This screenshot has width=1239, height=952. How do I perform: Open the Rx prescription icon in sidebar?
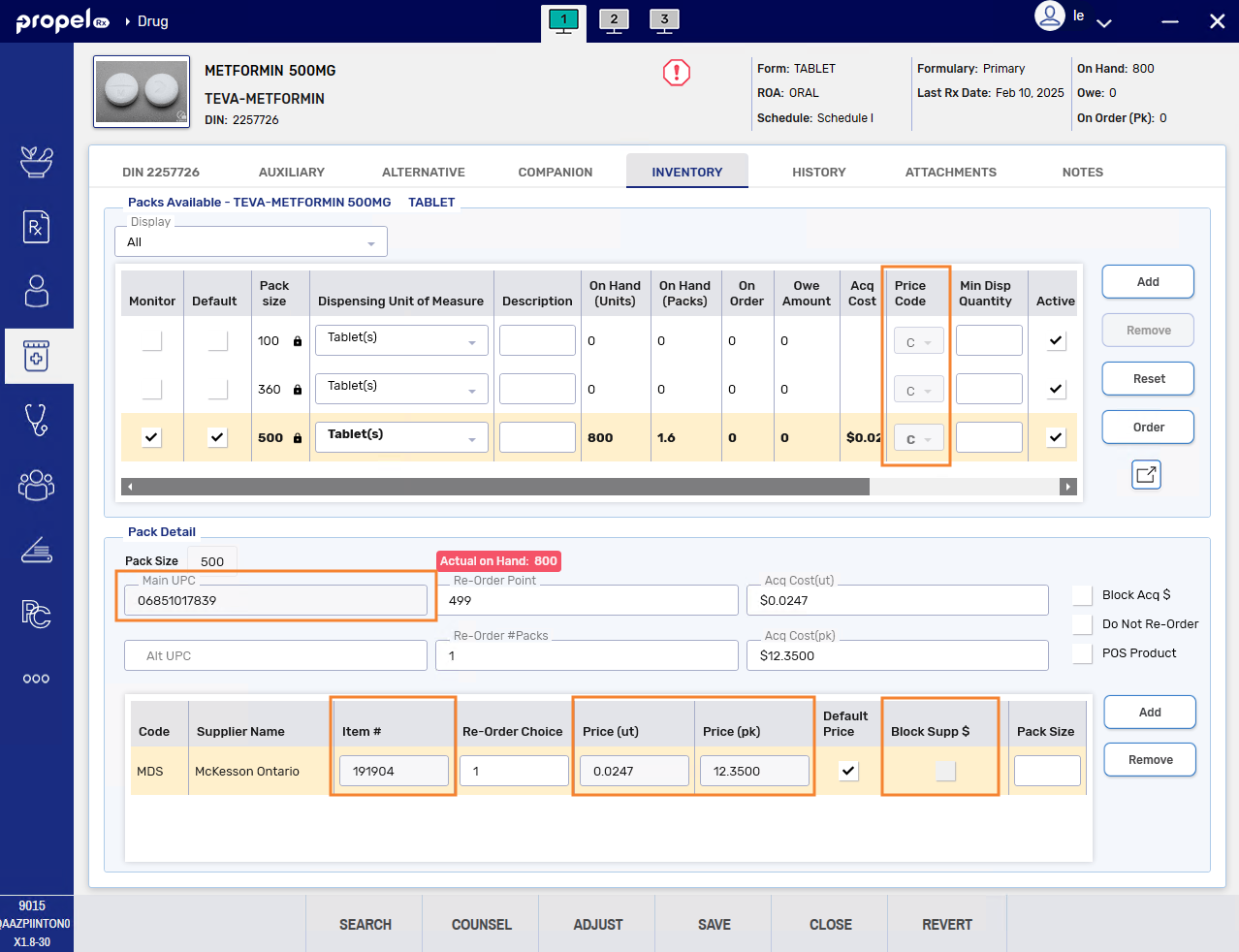click(x=37, y=227)
